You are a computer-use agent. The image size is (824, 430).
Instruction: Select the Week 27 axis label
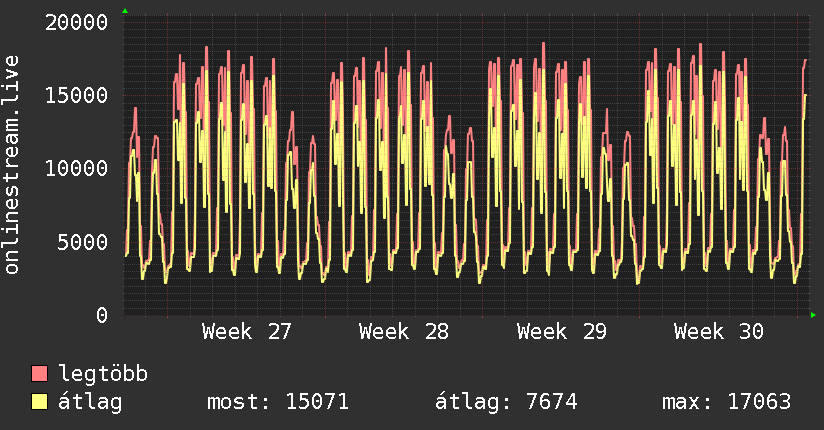247,332
